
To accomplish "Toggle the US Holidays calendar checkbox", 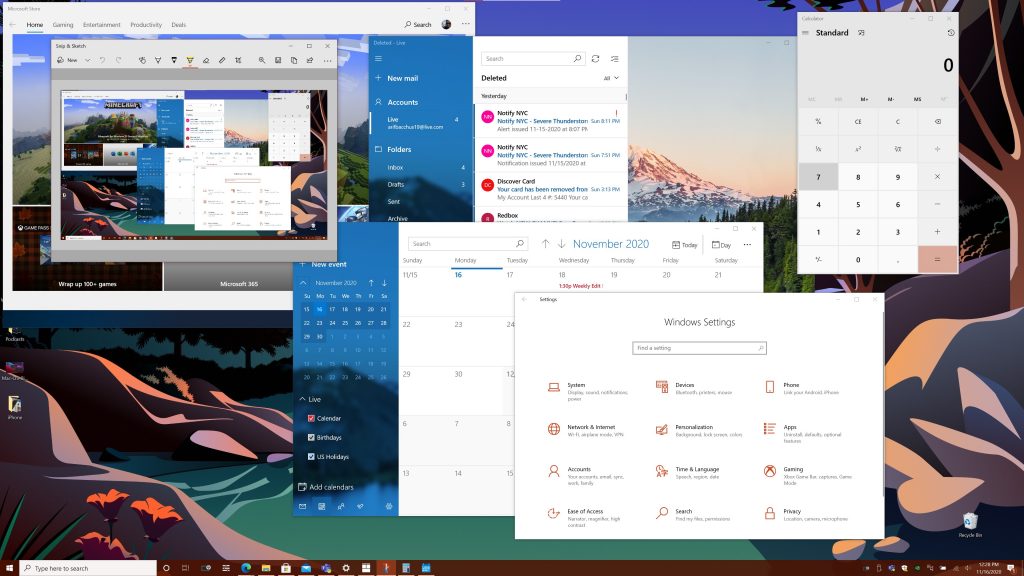I will tap(311, 457).
